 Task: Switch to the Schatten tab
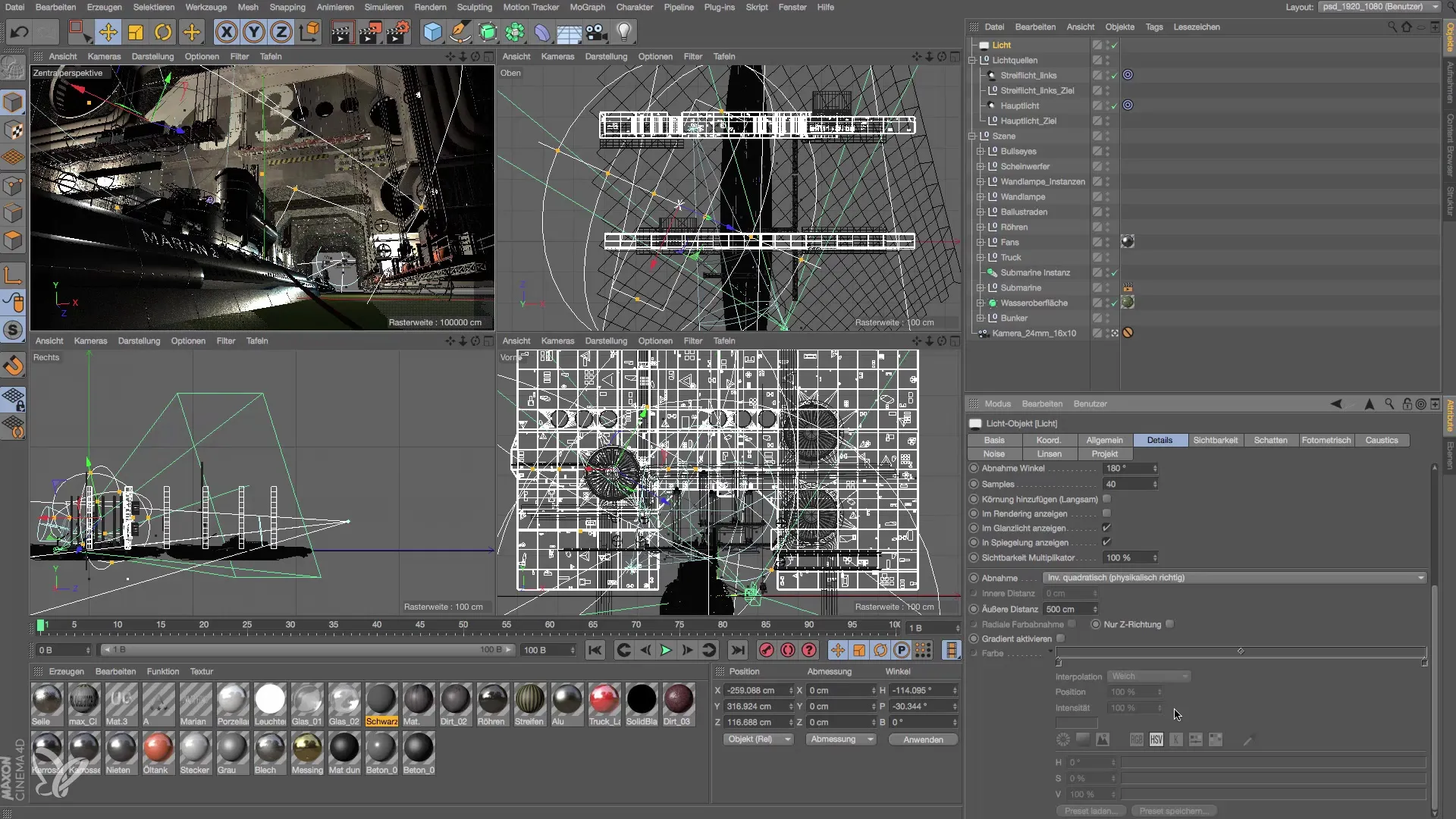(1270, 441)
